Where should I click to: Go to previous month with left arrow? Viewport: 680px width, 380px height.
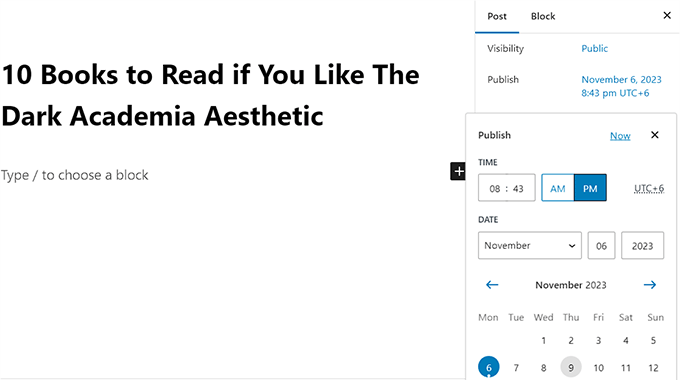pyautogui.click(x=492, y=285)
